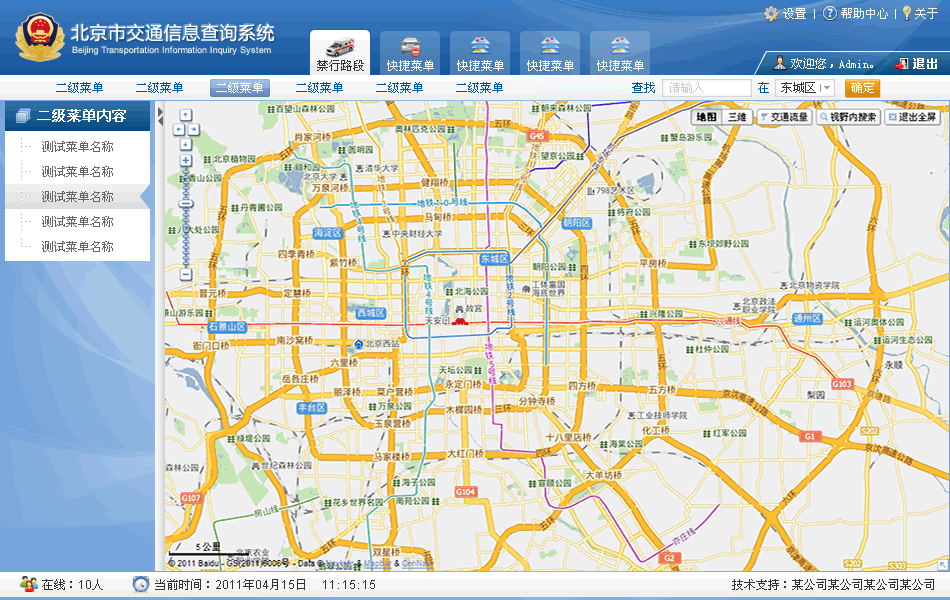Click the Admin user avatar icon
Viewport: 950px width, 600px height.
(x=780, y=62)
